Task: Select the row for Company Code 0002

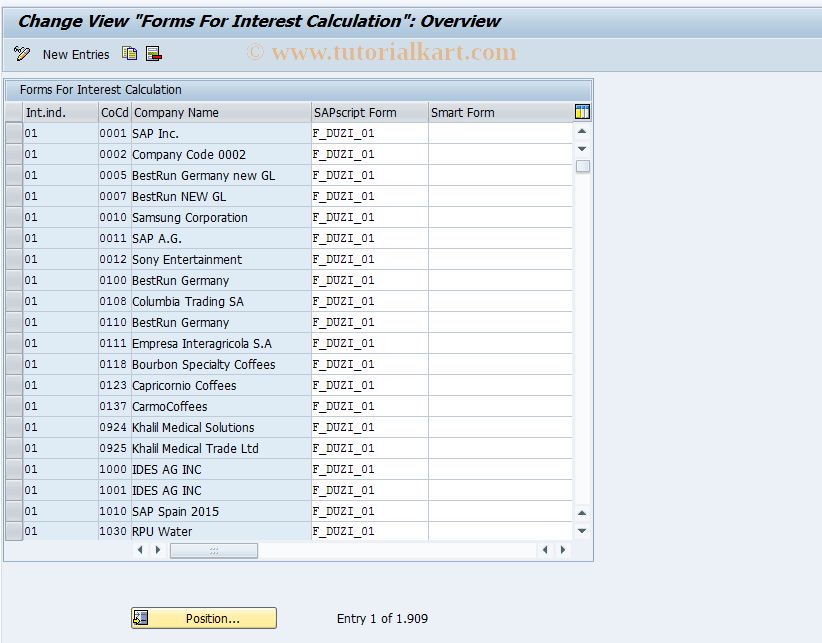Action: pos(14,154)
